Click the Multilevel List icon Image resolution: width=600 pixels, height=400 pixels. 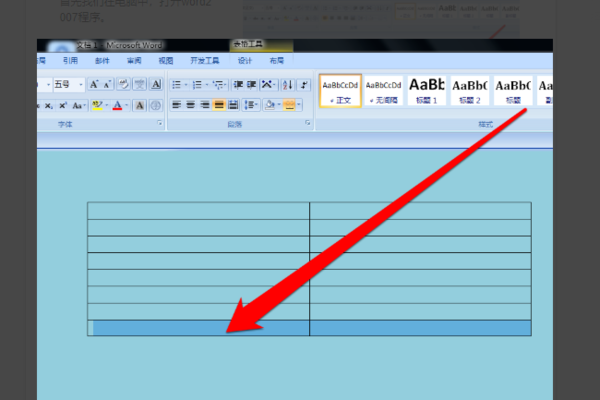(x=218, y=85)
